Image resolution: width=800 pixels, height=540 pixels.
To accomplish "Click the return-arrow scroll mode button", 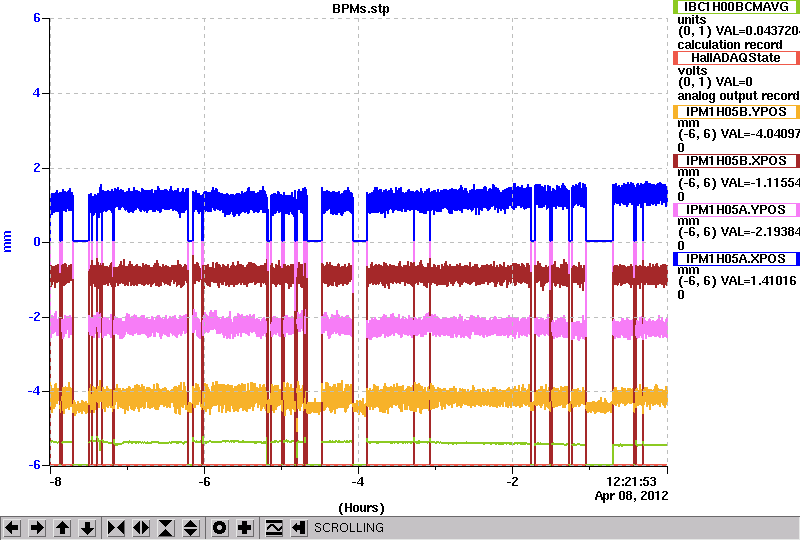I will [299, 528].
